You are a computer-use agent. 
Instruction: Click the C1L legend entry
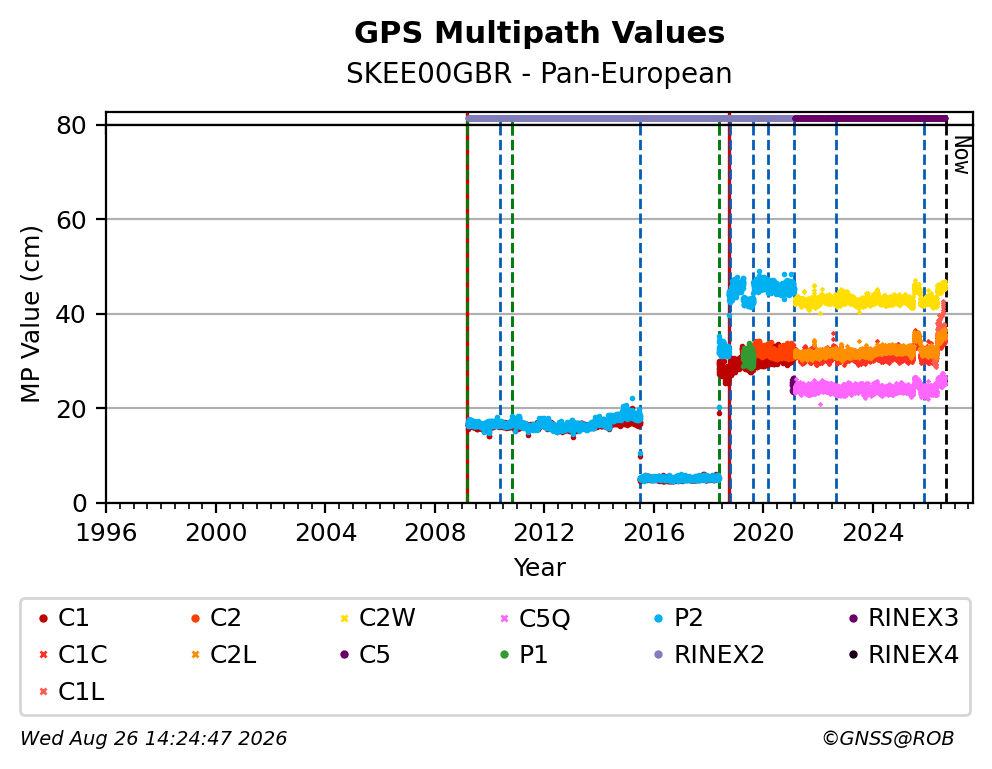[x=71, y=692]
